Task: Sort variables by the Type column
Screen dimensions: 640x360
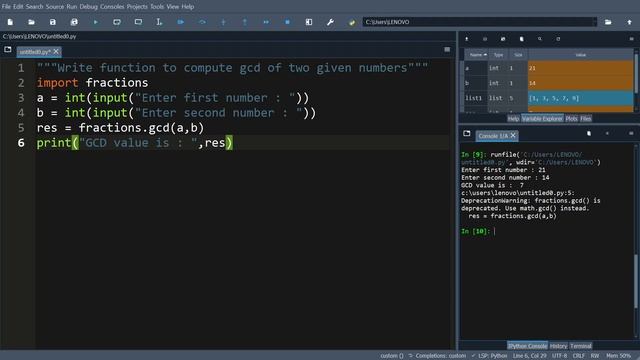Action: click(x=498, y=55)
